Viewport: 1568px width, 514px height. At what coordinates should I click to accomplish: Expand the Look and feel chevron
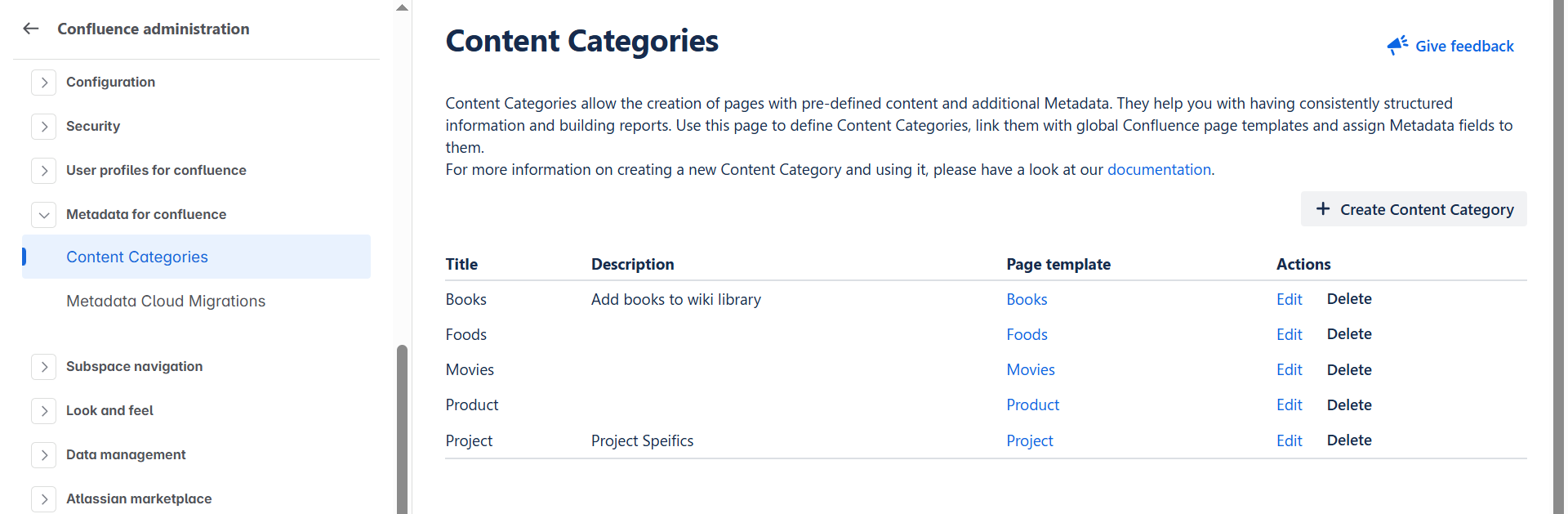(x=44, y=411)
